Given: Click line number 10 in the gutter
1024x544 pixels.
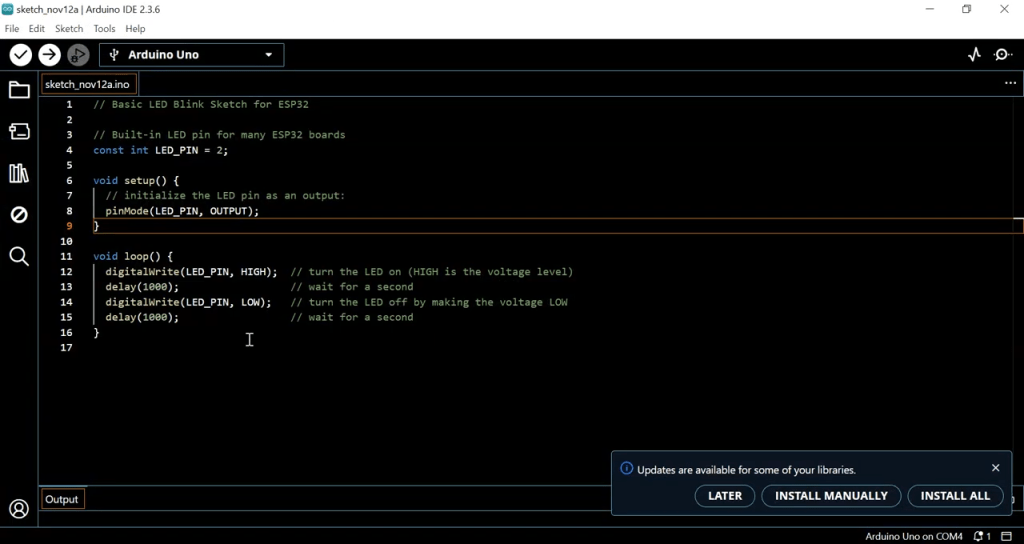Looking at the screenshot, I should click(66, 242).
